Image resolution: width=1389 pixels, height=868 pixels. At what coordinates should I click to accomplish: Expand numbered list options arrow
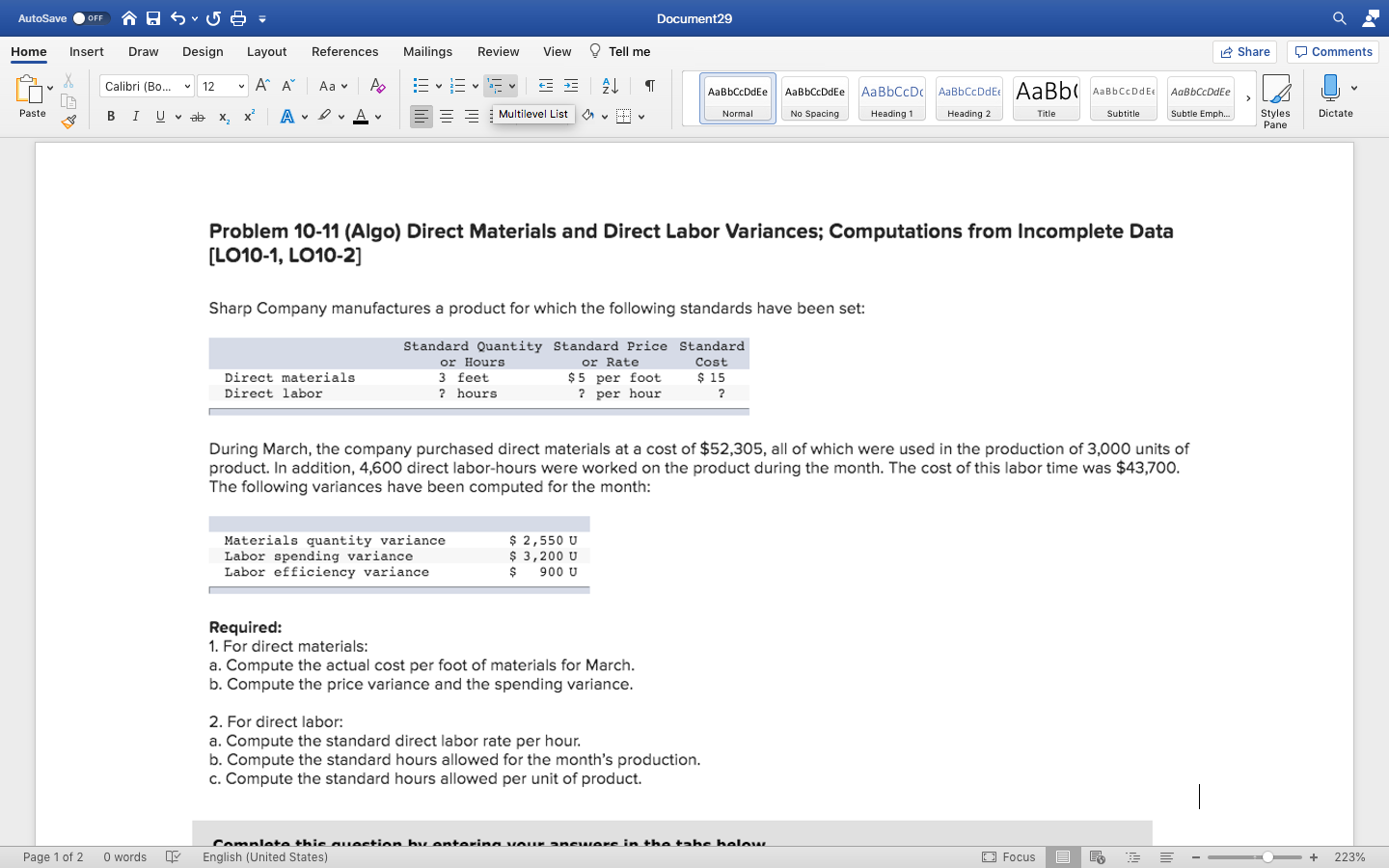point(476,87)
